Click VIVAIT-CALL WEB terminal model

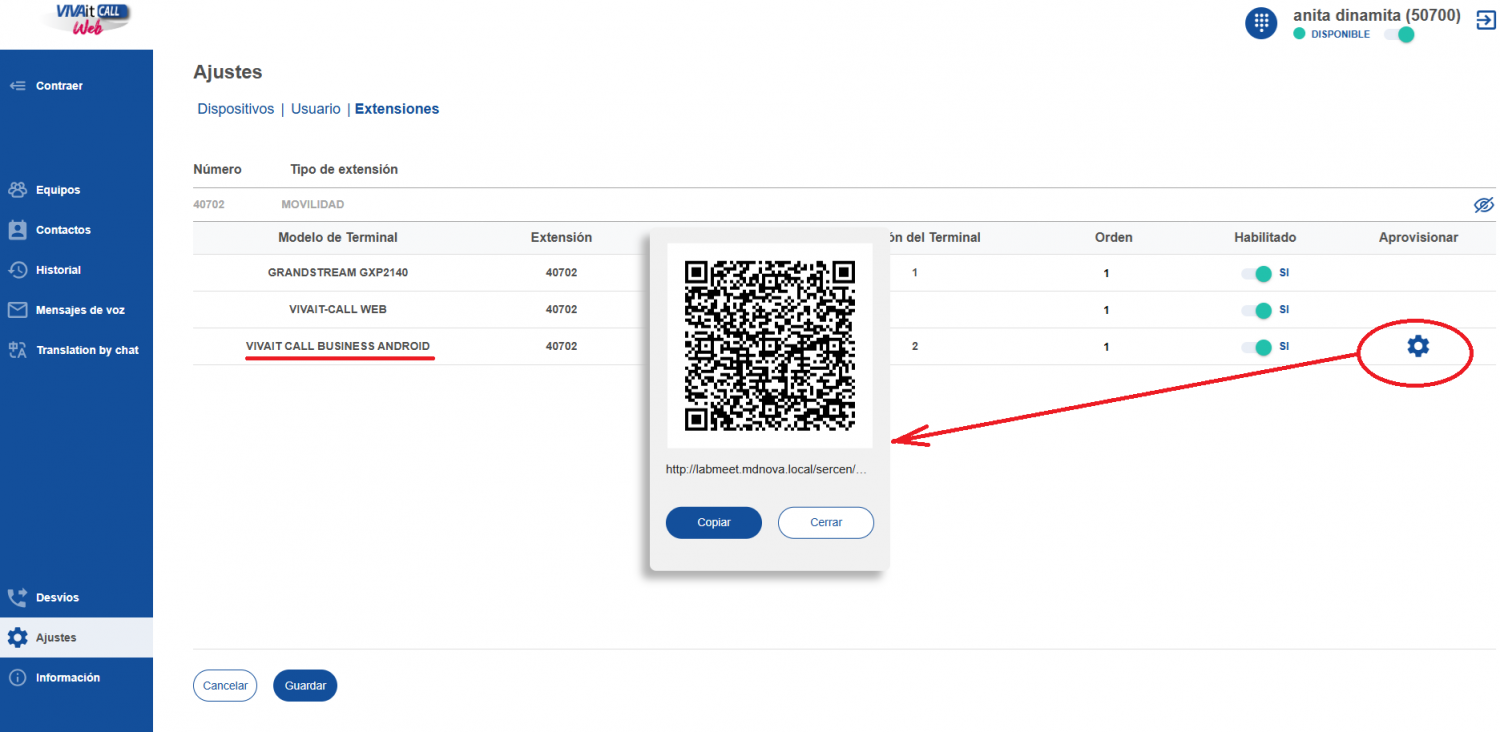[338, 309]
